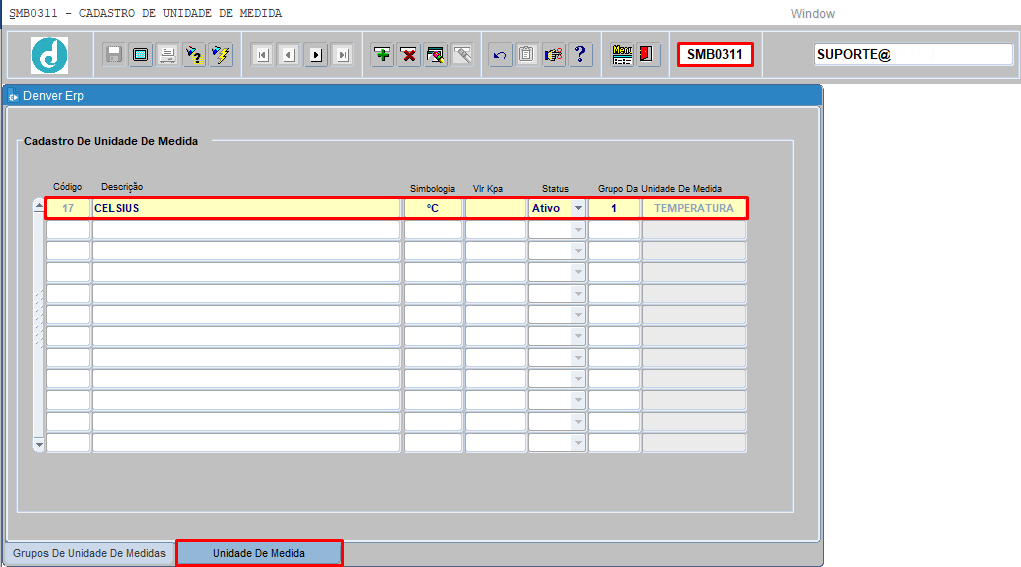The image size is (1021, 567).
Task: Jump to last record arrow icon
Action: coord(343,55)
